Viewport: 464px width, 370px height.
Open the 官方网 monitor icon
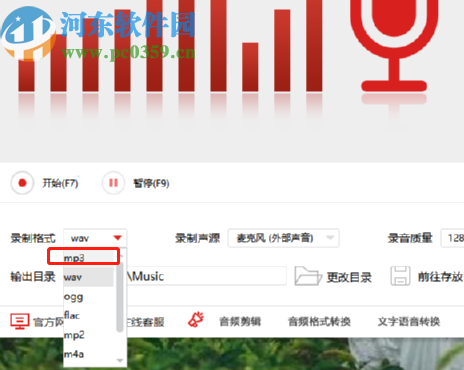point(20,321)
